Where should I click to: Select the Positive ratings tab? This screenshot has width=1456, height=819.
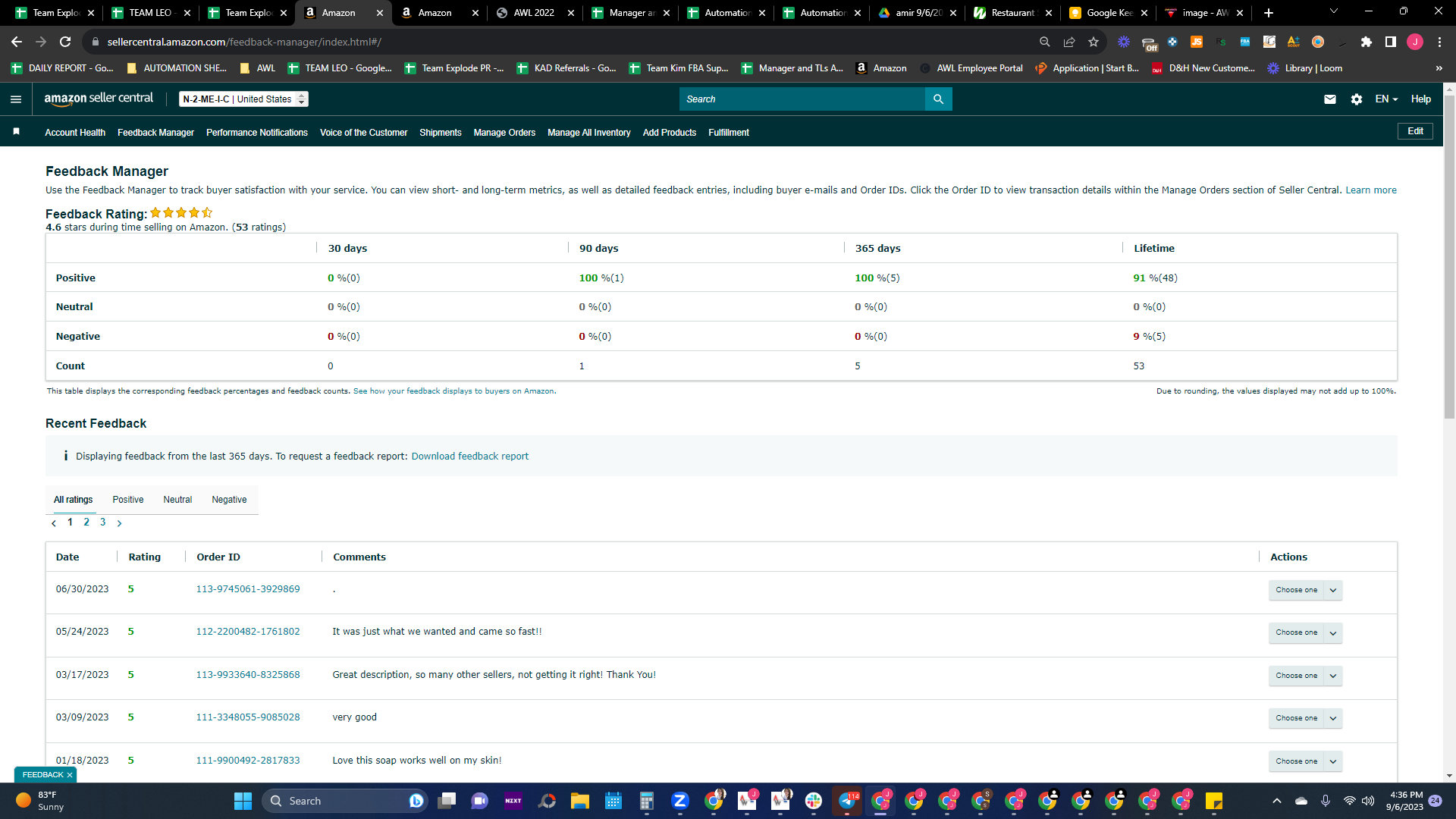128,500
